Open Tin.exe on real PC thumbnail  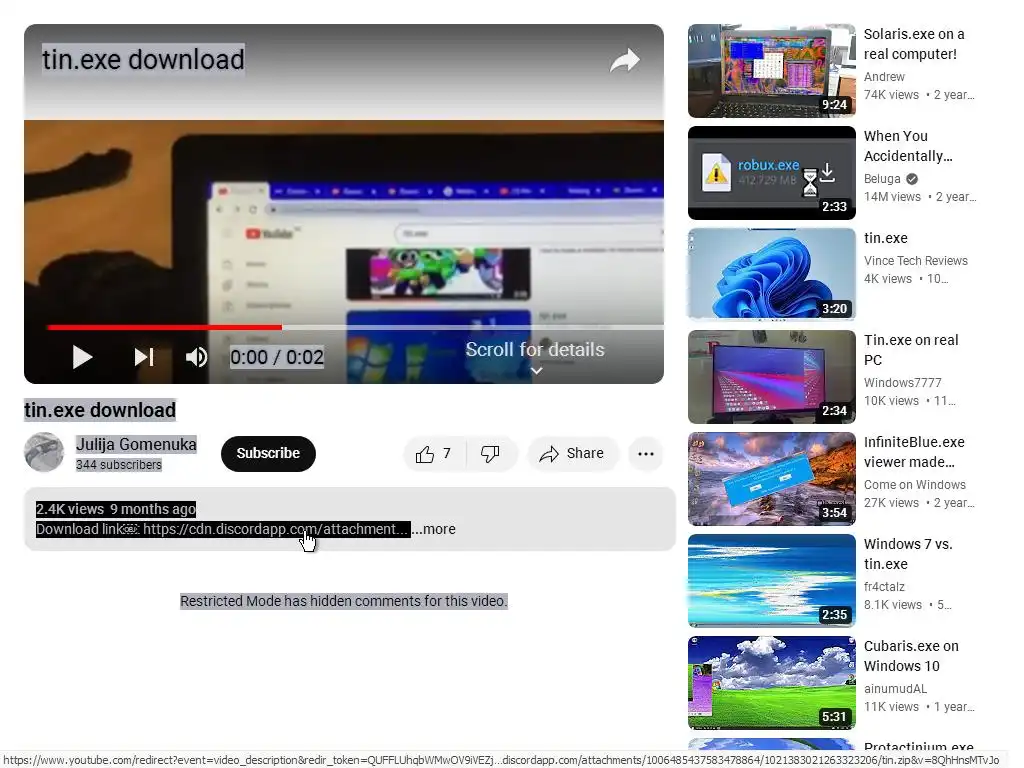(771, 377)
